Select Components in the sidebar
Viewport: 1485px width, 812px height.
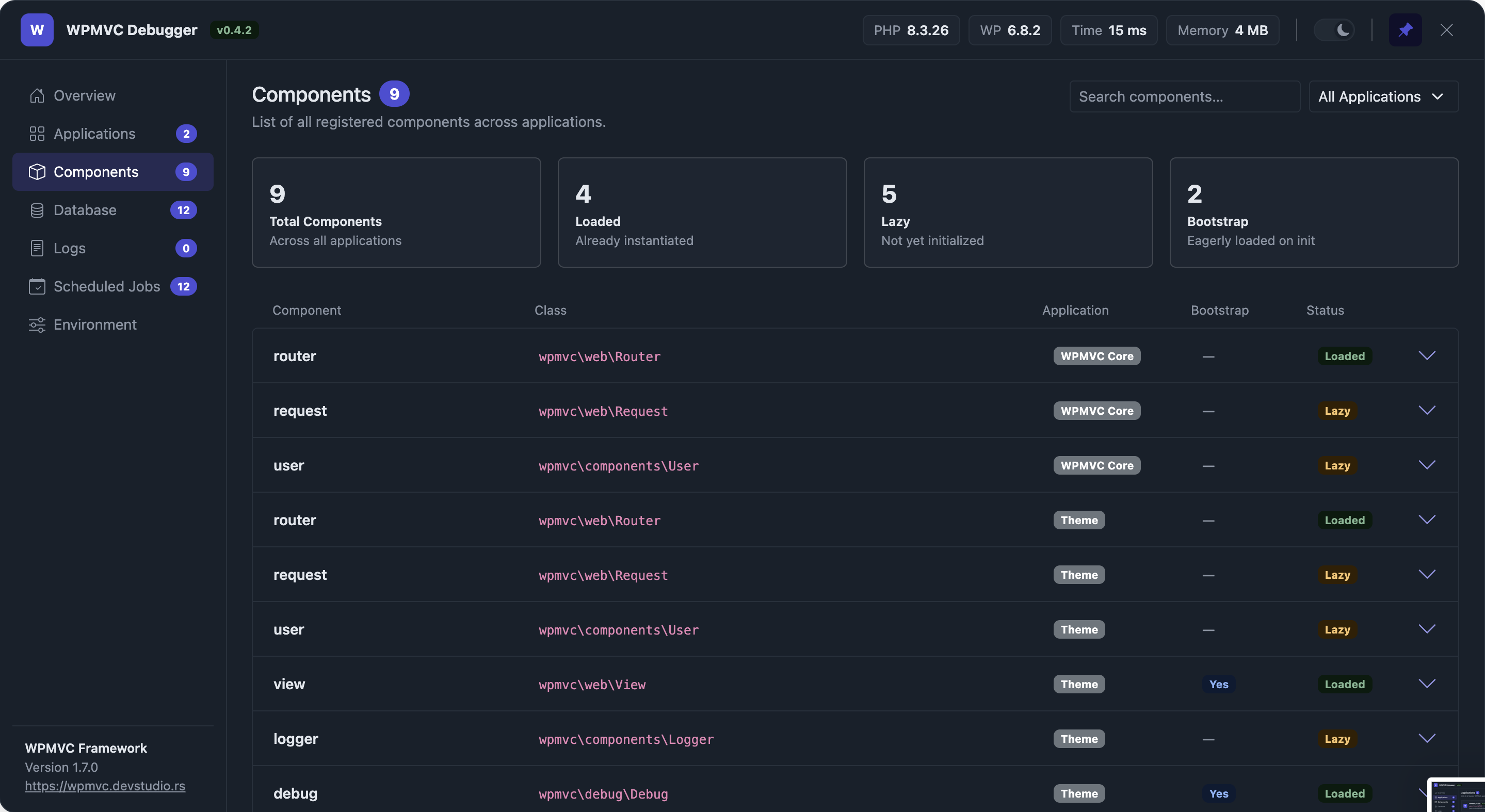(113, 172)
